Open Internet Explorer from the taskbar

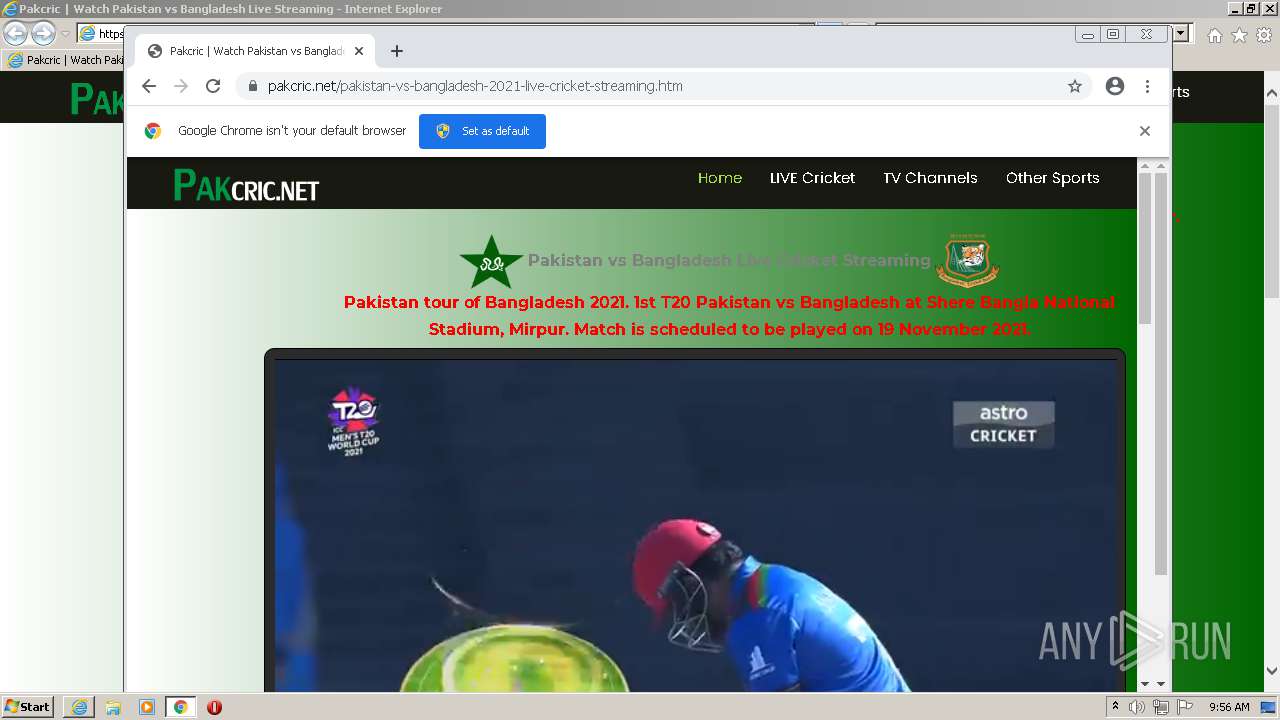79,707
